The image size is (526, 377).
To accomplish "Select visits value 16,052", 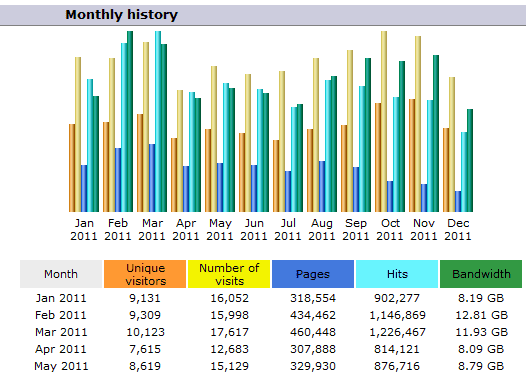I will 229,299.
